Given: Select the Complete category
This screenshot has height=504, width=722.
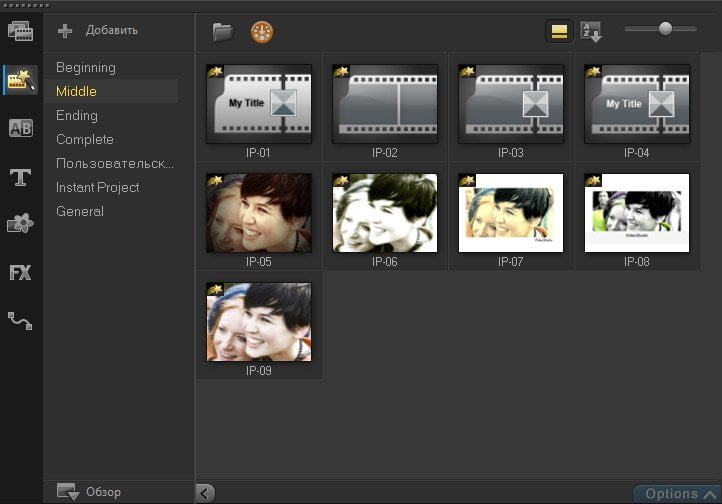Looking at the screenshot, I should pyautogui.click(x=85, y=139).
